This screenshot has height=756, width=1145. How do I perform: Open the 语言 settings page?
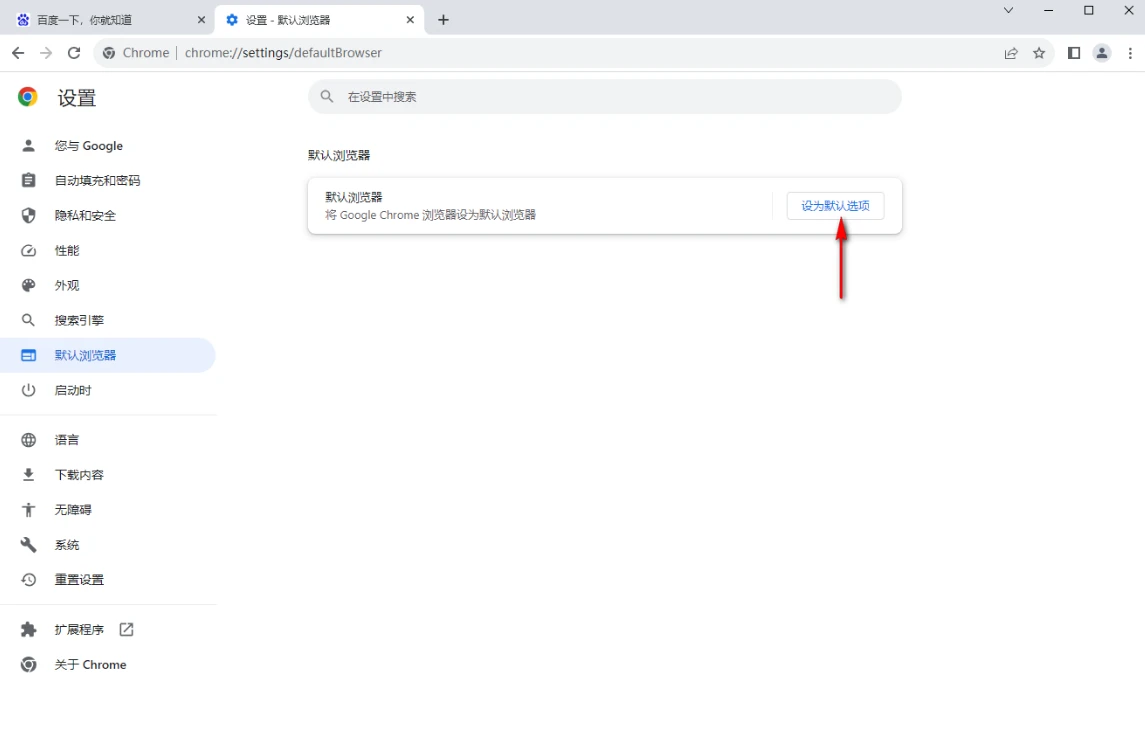pos(107,440)
